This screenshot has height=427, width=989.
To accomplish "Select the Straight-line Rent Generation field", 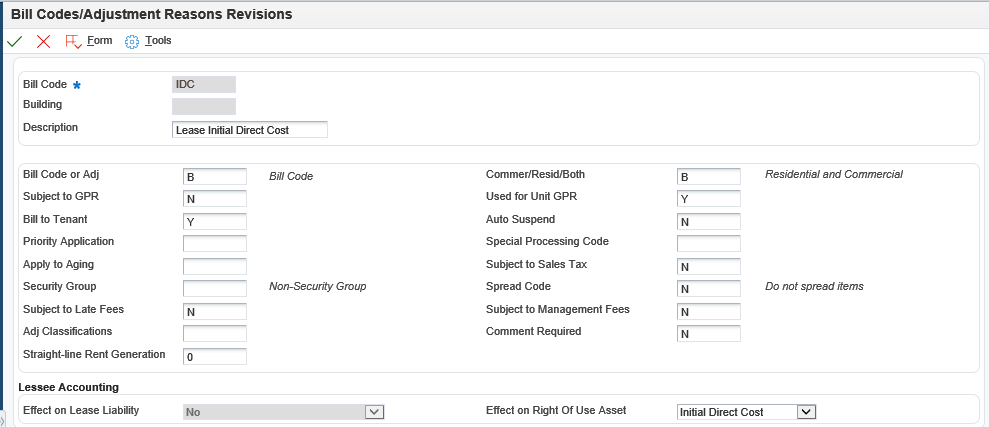I will (x=215, y=356).
